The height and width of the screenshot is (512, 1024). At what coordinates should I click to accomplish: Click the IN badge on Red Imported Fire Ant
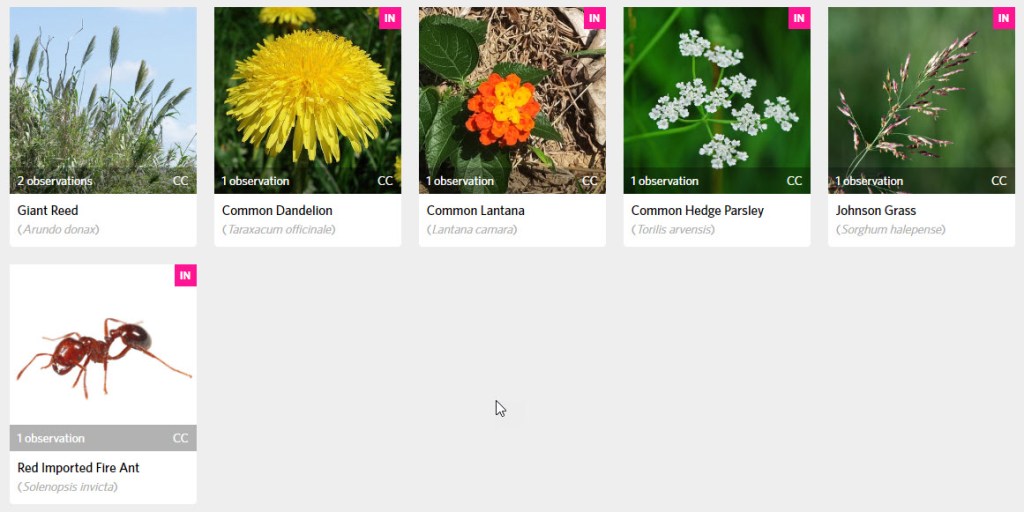pyautogui.click(x=185, y=276)
